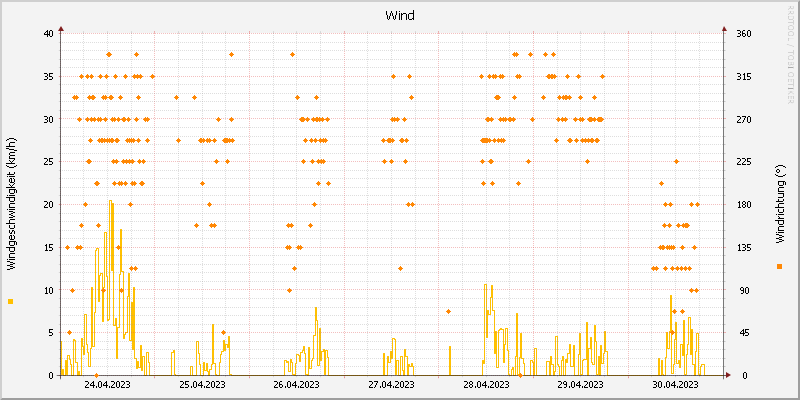Click the left axis value 25

point(48,162)
